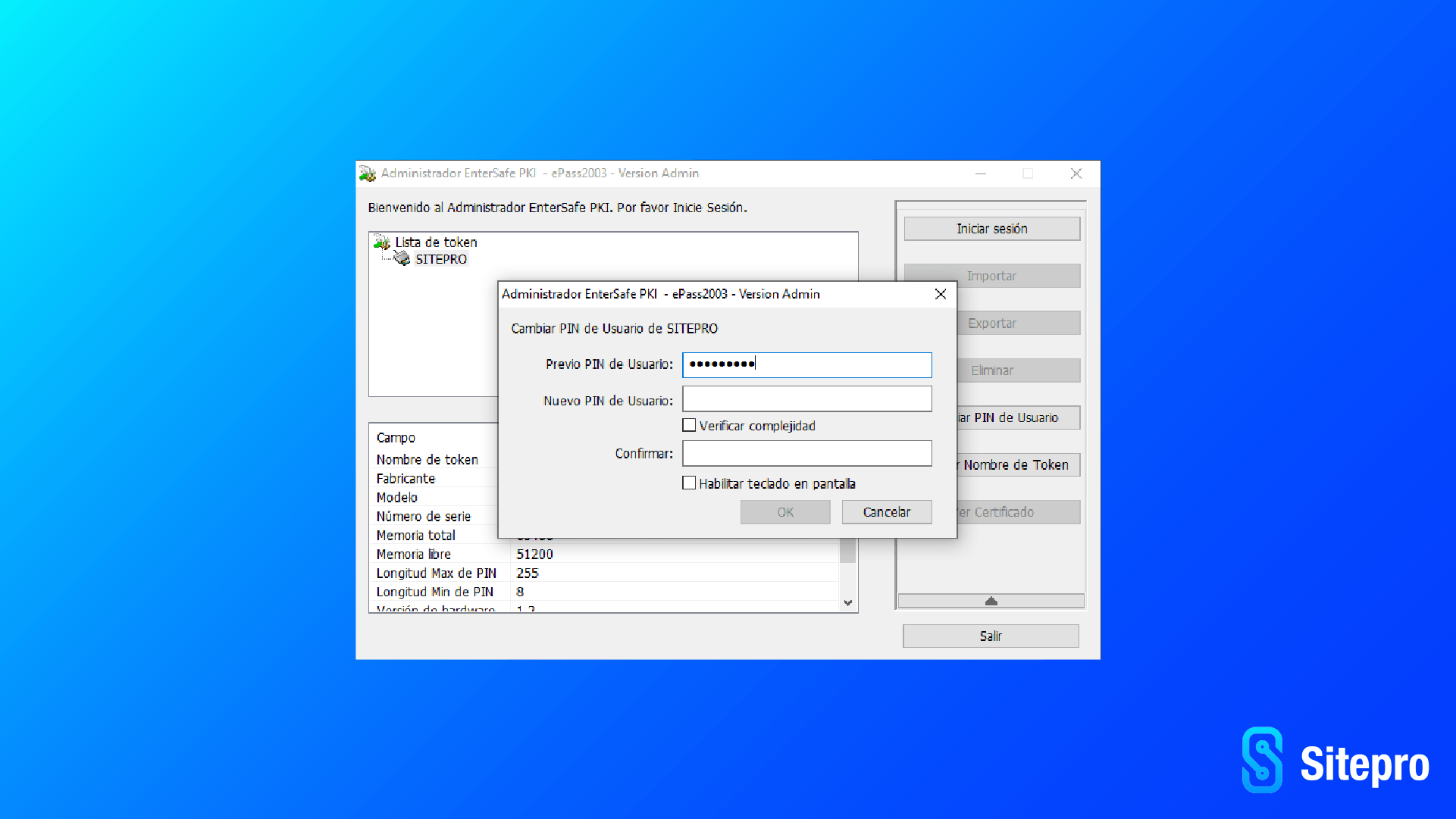
Task: Click the Confirmar PIN field
Action: pos(807,454)
